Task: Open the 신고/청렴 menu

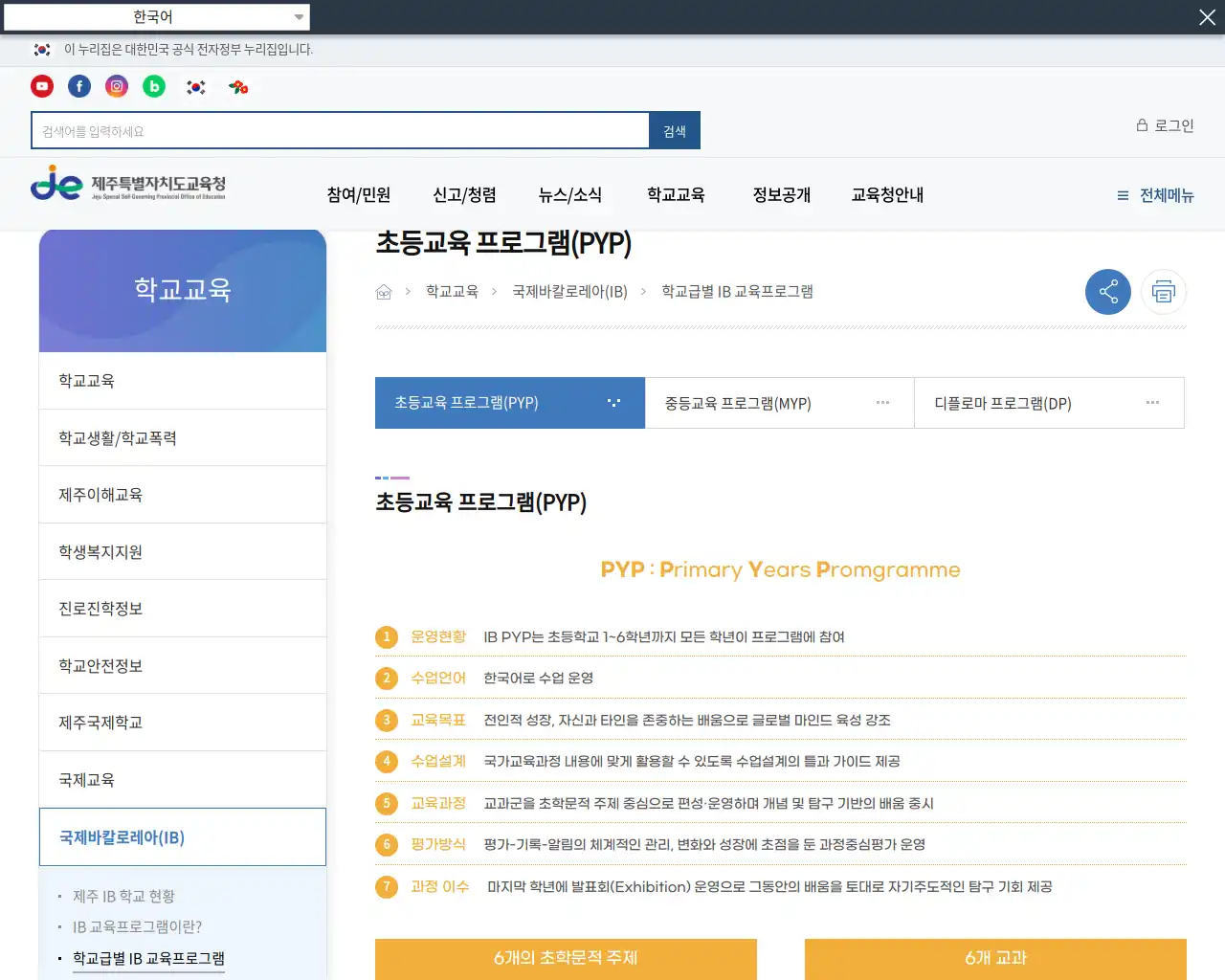Action: pos(464,195)
